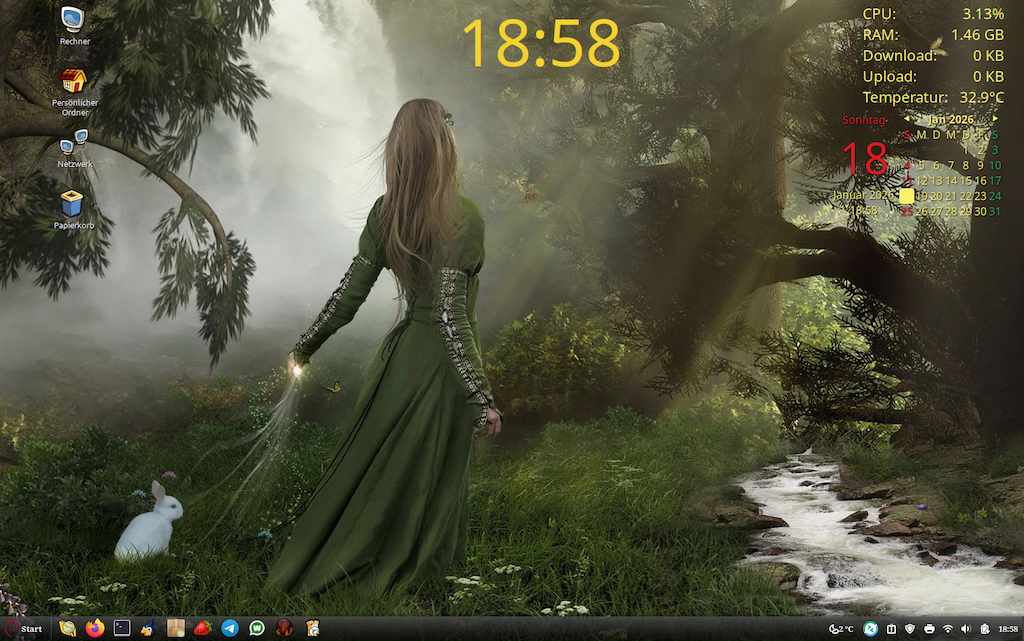Open the Persönlicher Ordner home folder

point(74,82)
